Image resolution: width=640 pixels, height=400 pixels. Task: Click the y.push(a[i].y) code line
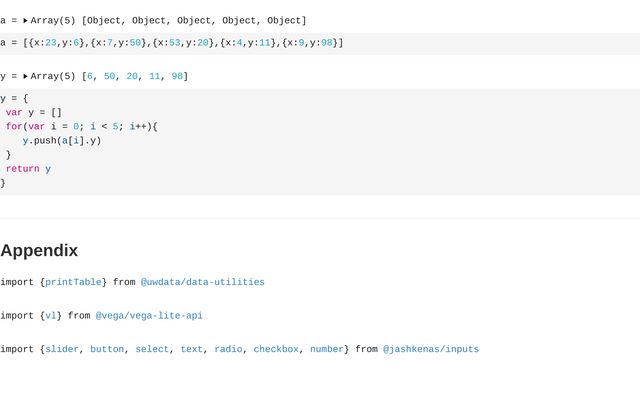click(x=62, y=141)
